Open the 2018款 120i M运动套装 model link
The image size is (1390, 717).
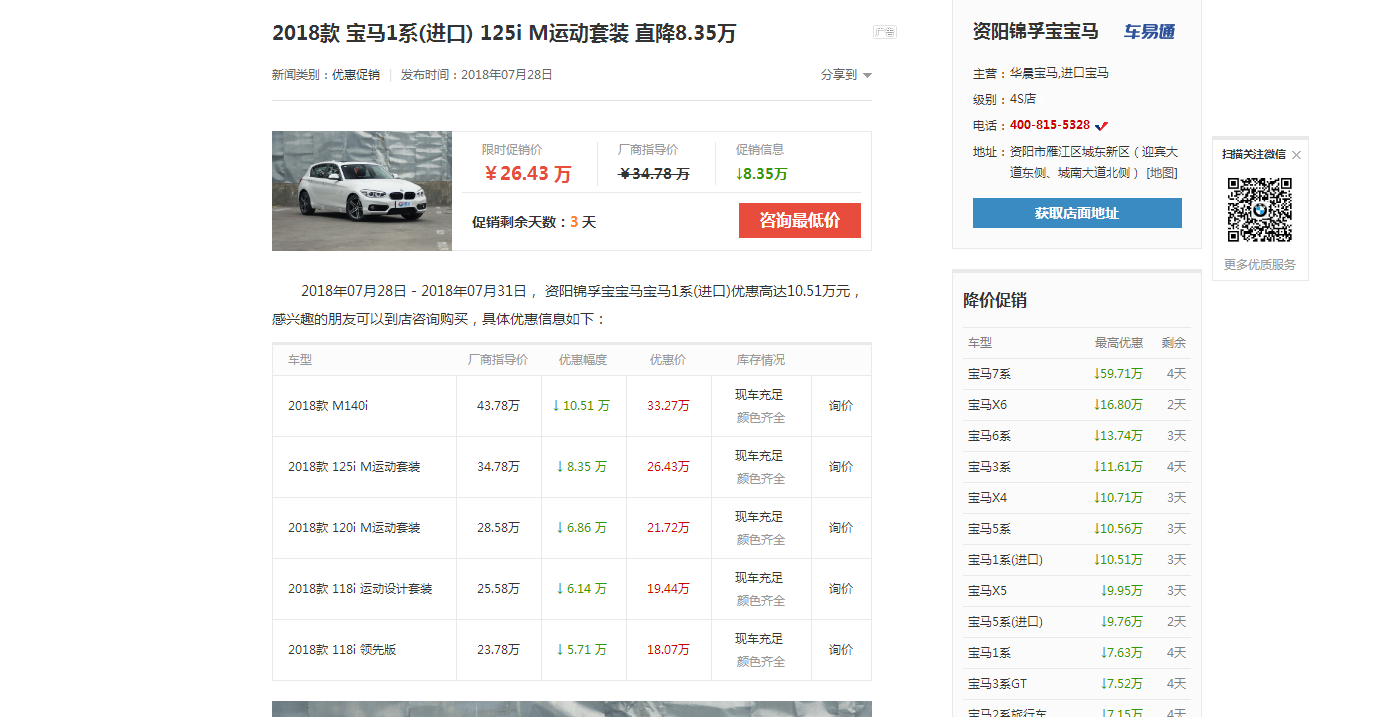coord(354,528)
